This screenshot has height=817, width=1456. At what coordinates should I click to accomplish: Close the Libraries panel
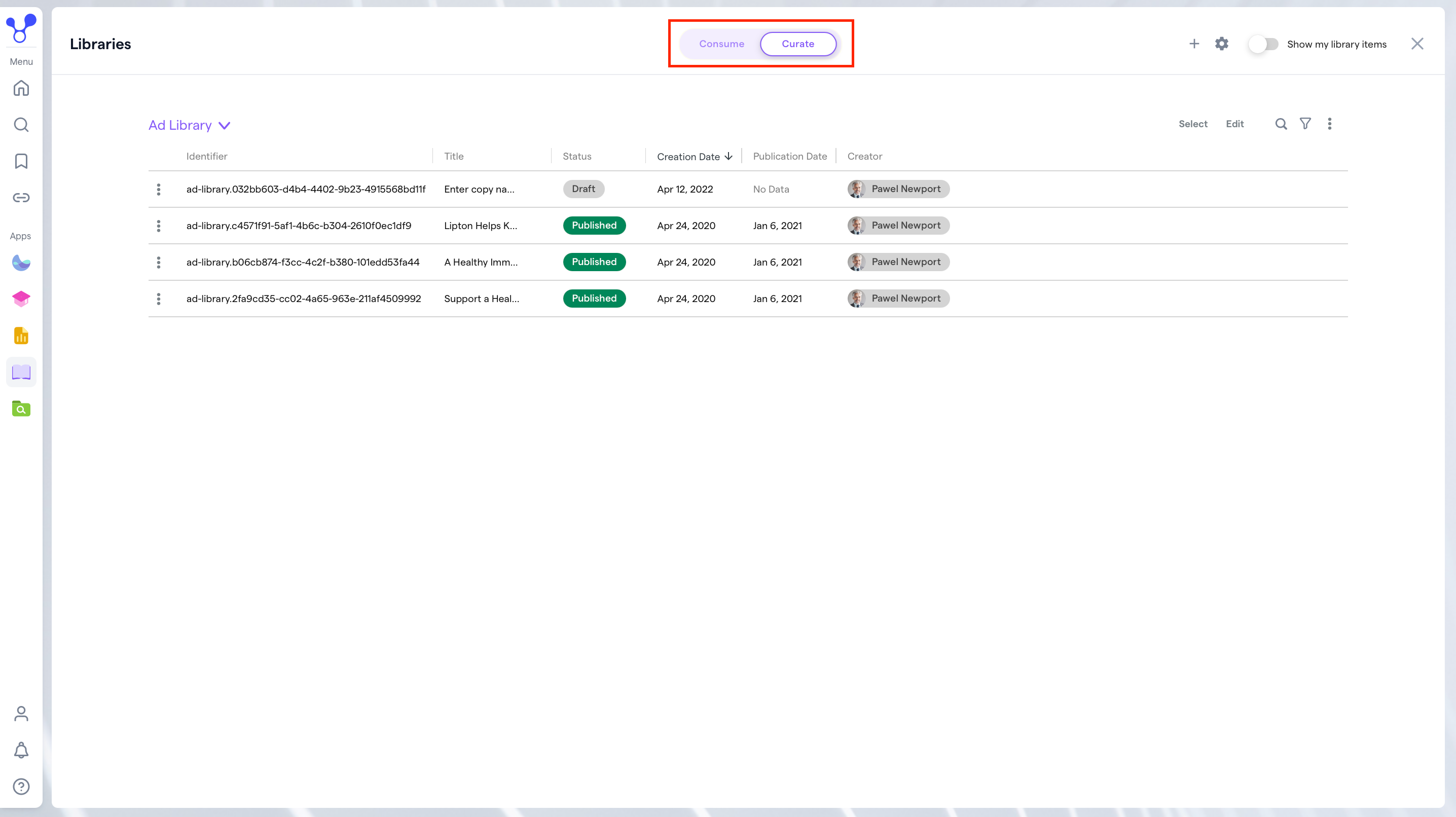tap(1417, 44)
